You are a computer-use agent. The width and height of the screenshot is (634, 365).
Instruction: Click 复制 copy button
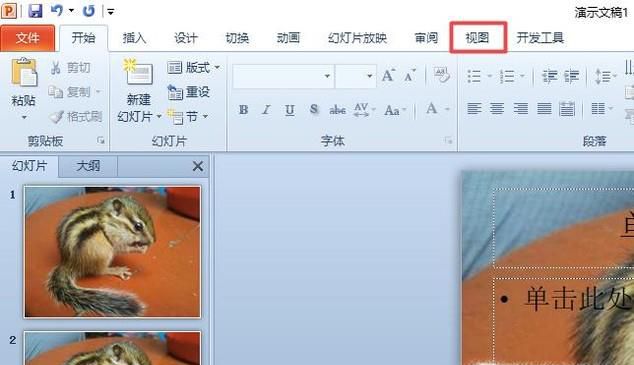tap(69, 92)
